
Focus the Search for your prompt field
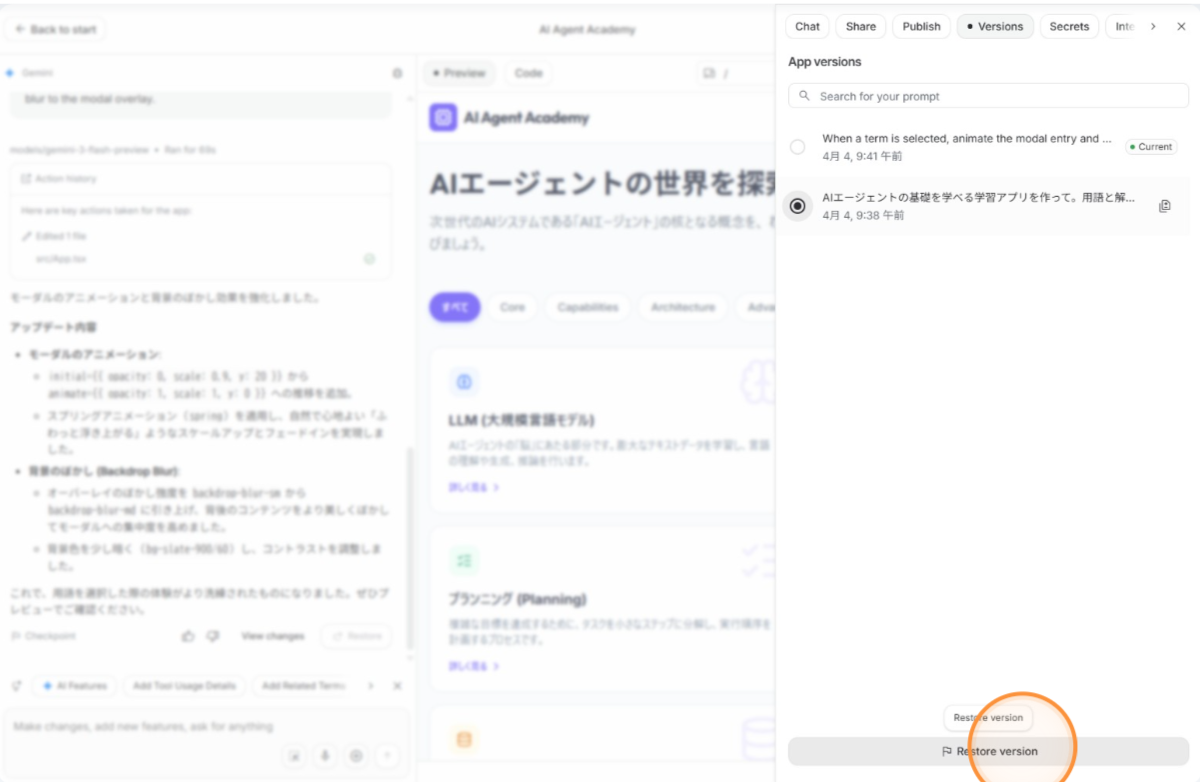tap(988, 96)
